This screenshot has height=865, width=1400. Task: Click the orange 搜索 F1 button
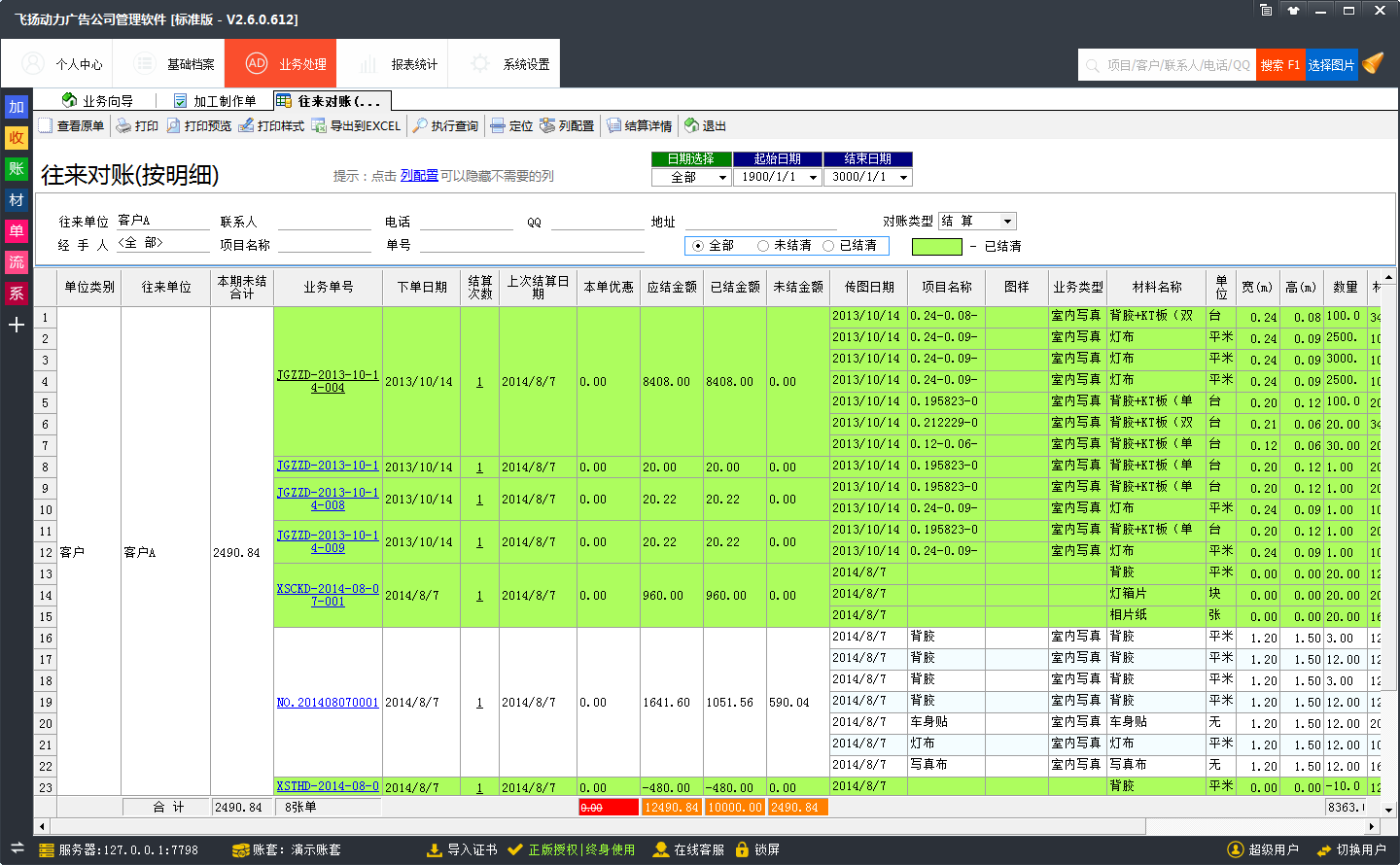click(x=1279, y=65)
